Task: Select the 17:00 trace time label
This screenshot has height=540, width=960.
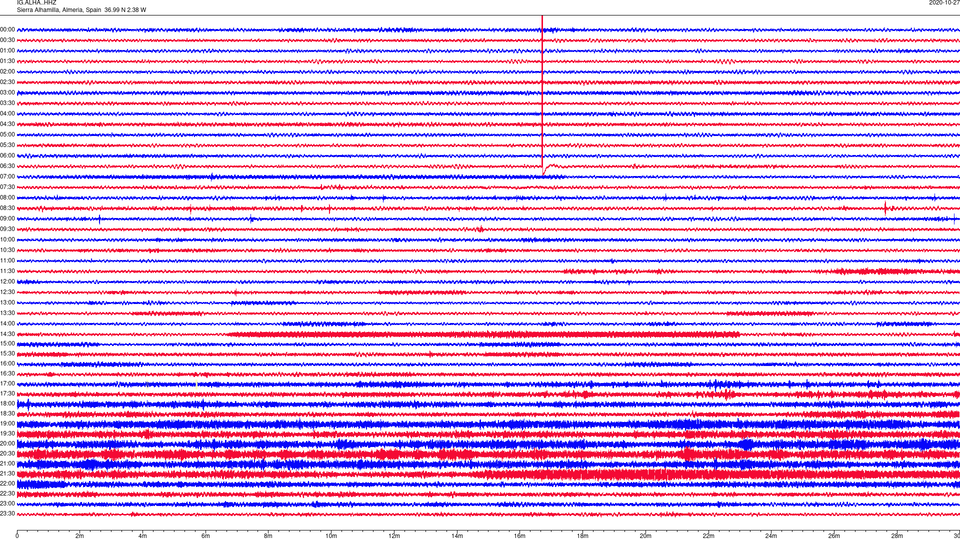Action: (7, 384)
